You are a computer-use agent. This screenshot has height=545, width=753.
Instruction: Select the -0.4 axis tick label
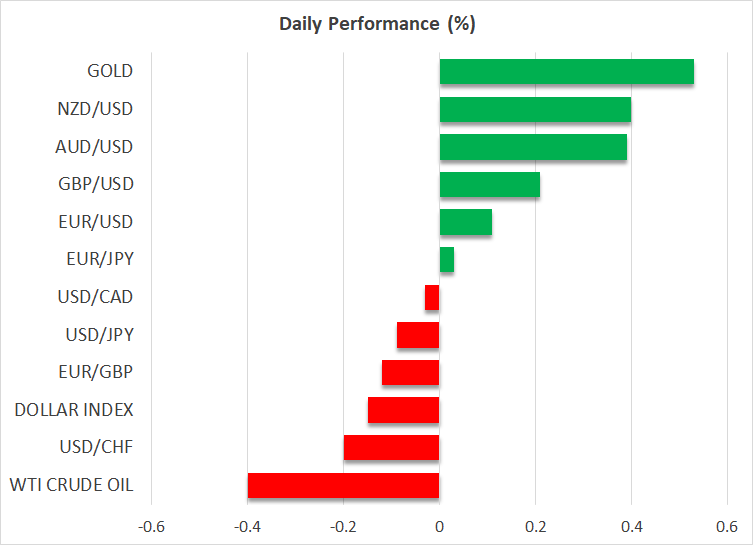(x=247, y=527)
